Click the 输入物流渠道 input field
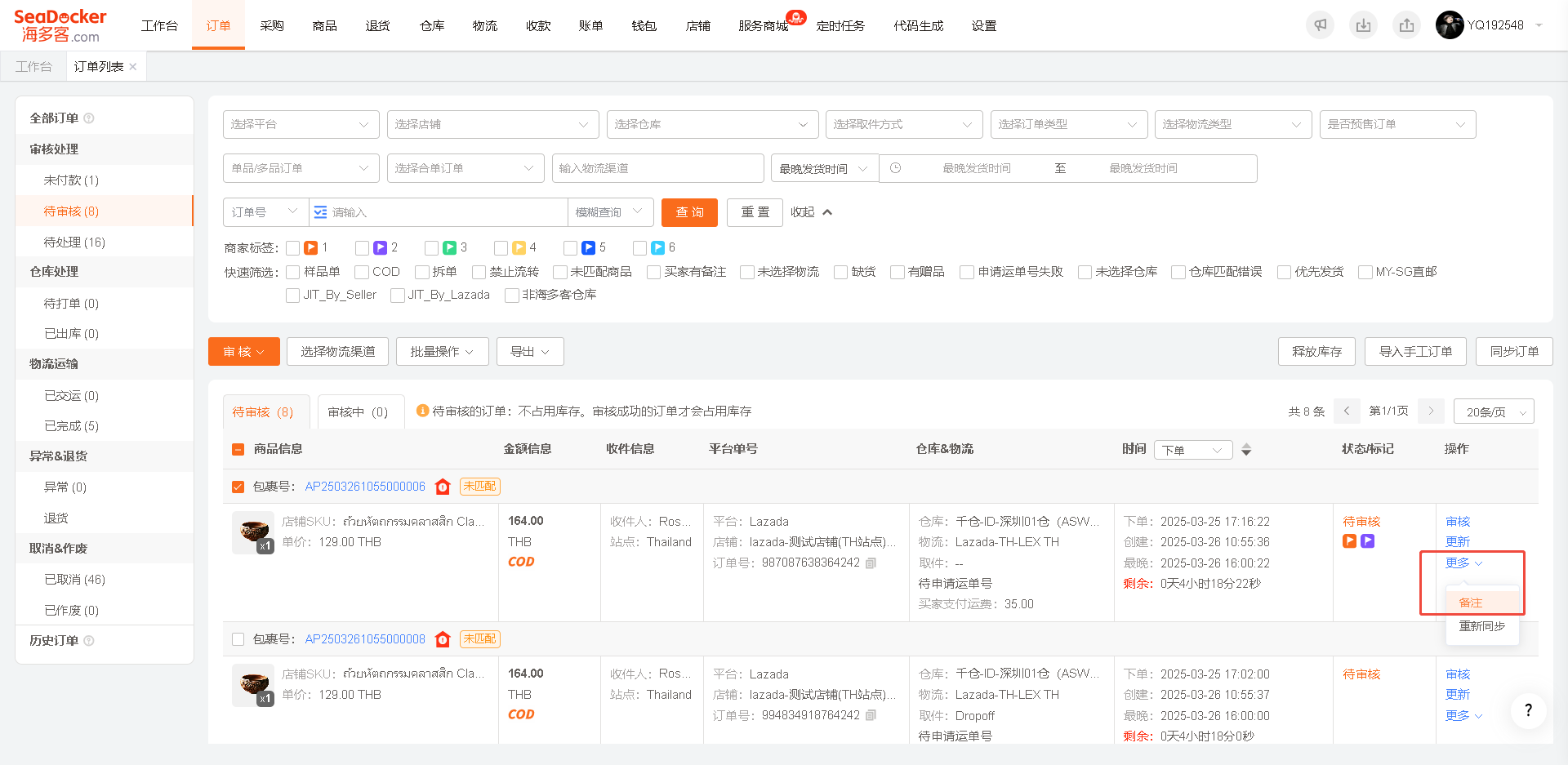 (x=658, y=168)
